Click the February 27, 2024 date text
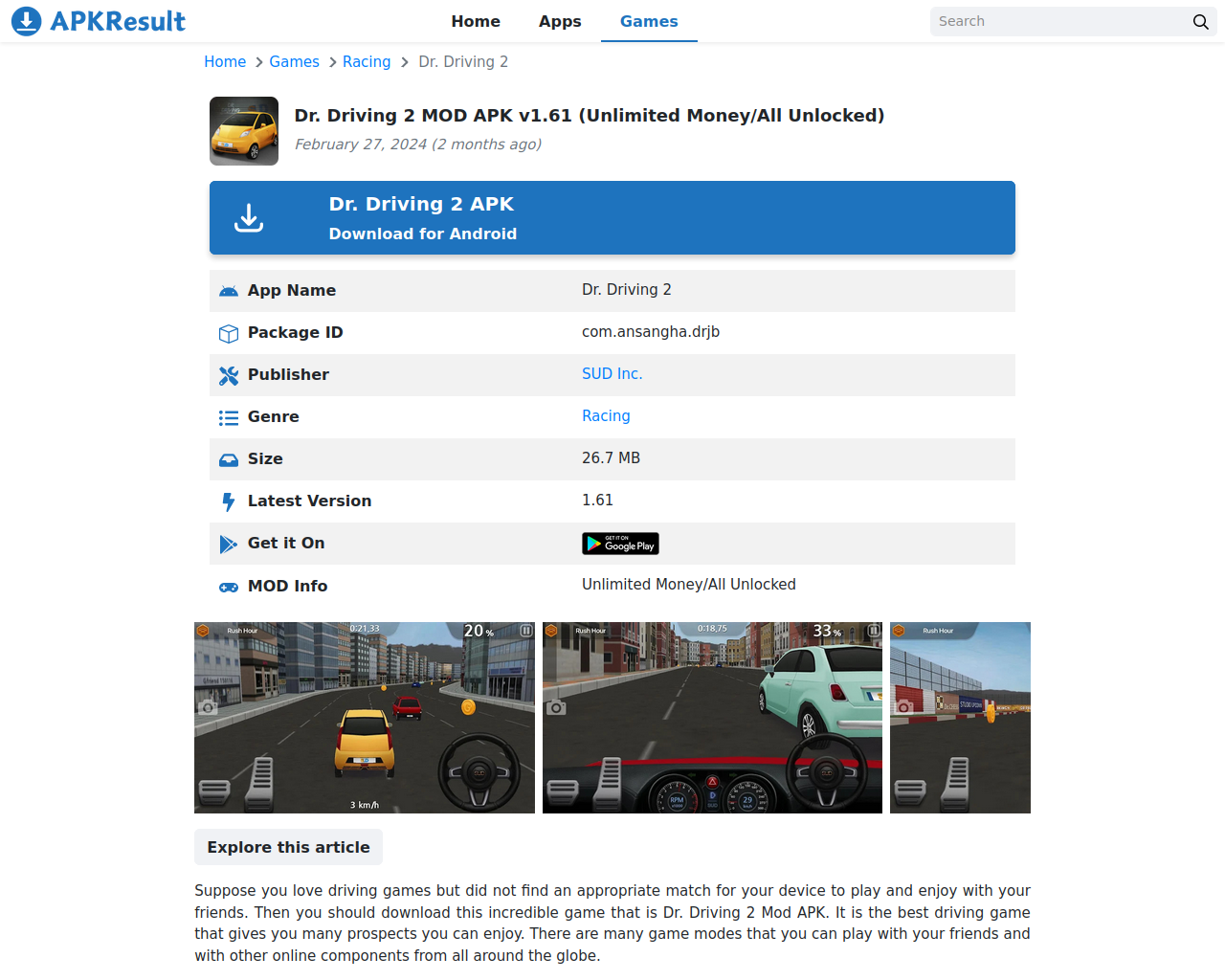The image size is (1225, 980). [418, 145]
